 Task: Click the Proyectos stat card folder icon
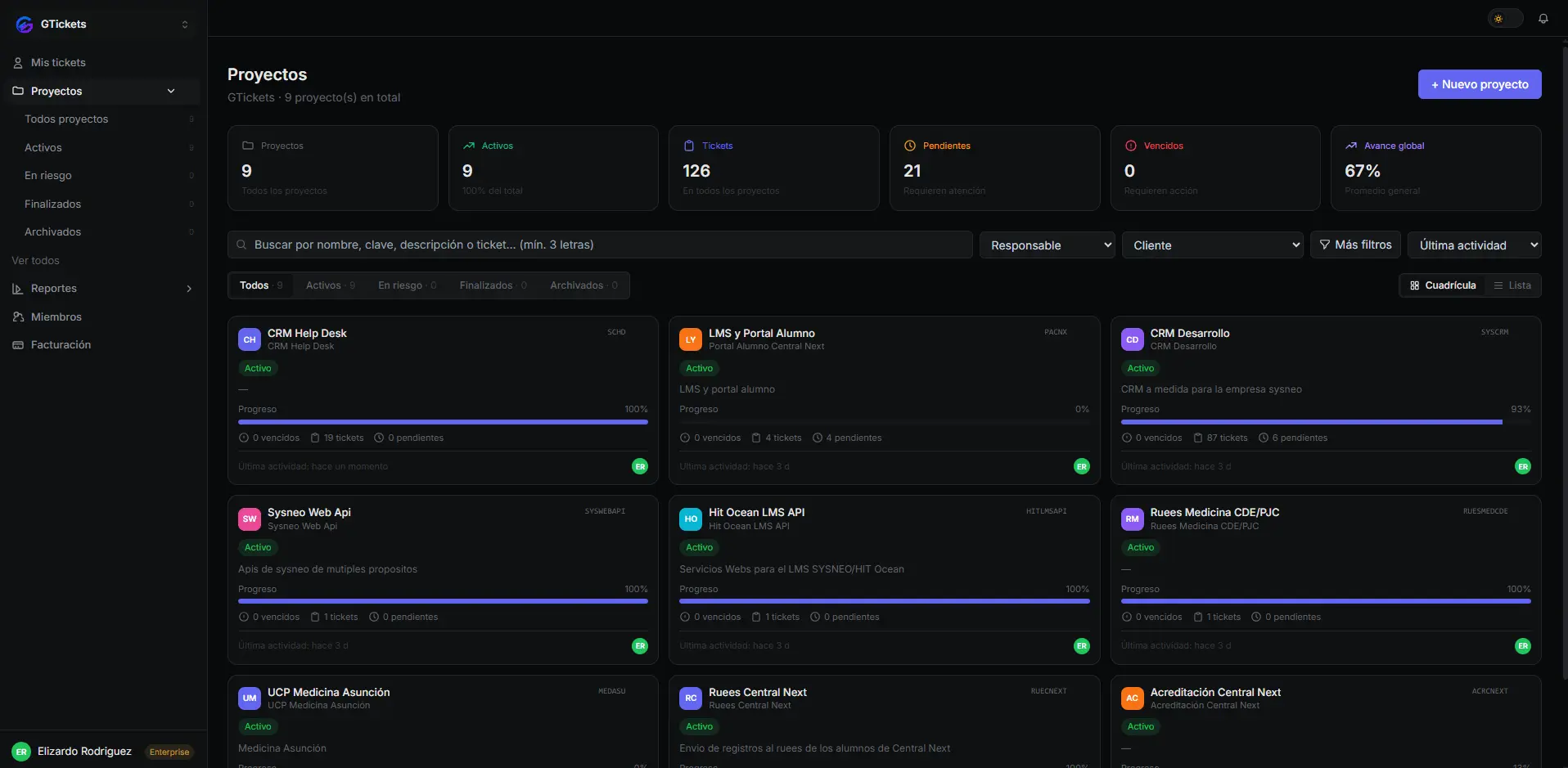pyautogui.click(x=248, y=146)
